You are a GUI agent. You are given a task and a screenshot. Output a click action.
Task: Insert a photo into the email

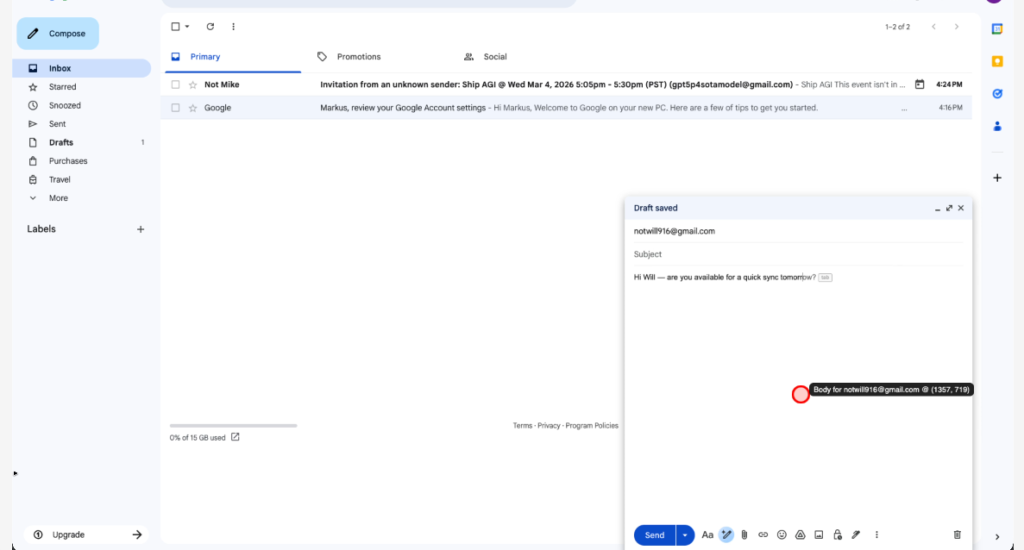coord(819,535)
